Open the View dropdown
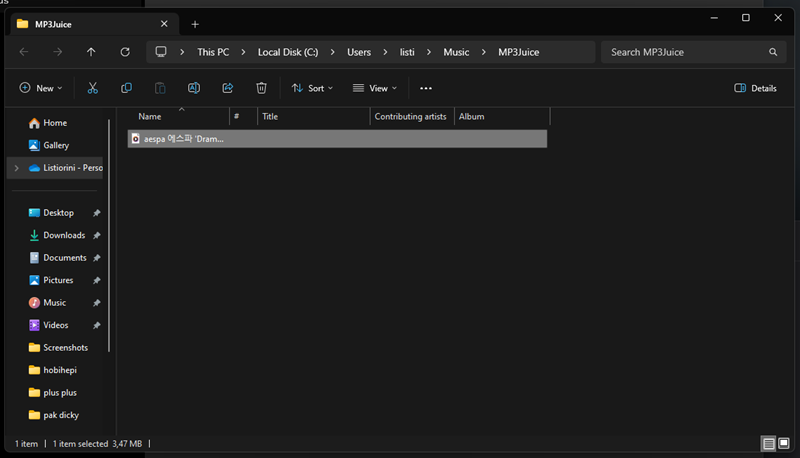Viewport: 800px width, 458px height. coord(375,88)
